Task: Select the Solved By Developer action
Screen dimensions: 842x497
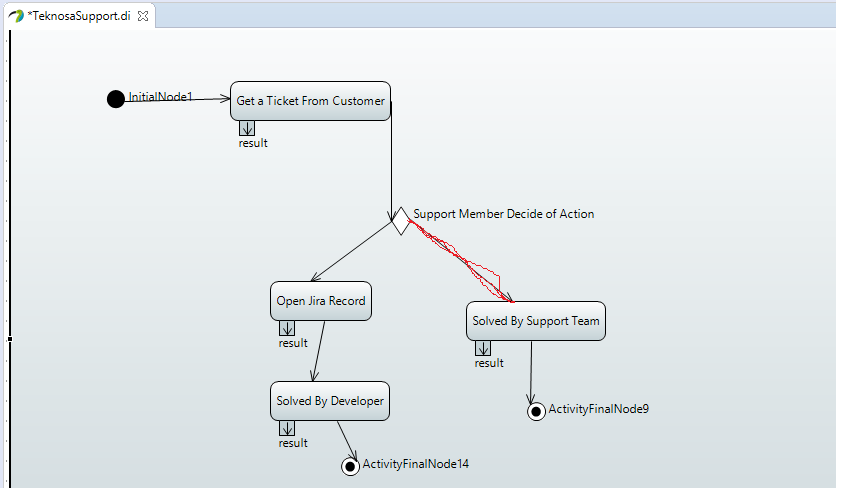Action: click(x=330, y=401)
